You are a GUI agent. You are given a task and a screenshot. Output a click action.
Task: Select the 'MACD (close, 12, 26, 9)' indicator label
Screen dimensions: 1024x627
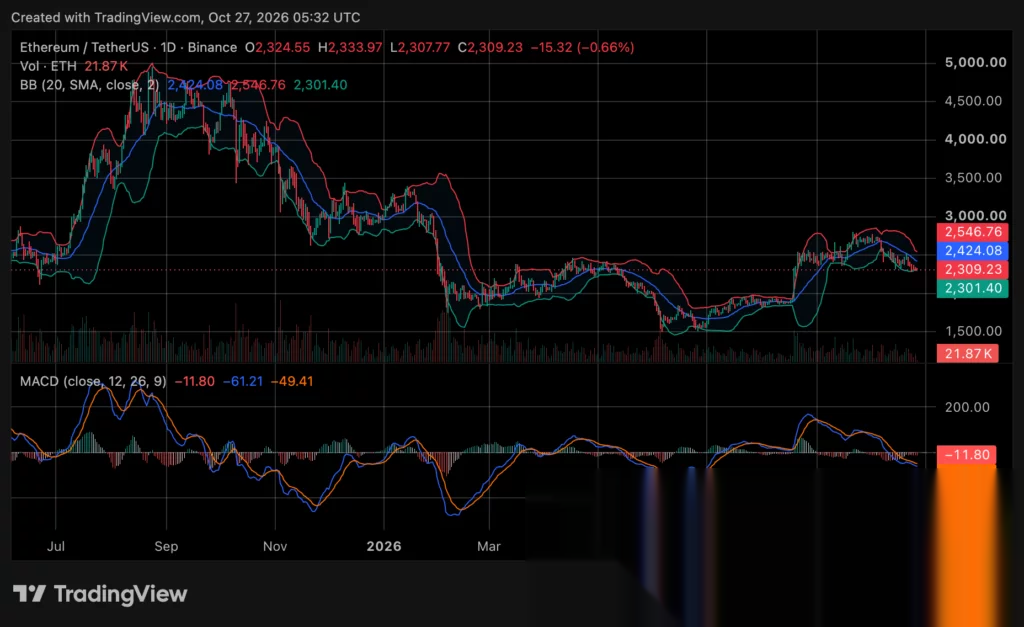pos(93,381)
